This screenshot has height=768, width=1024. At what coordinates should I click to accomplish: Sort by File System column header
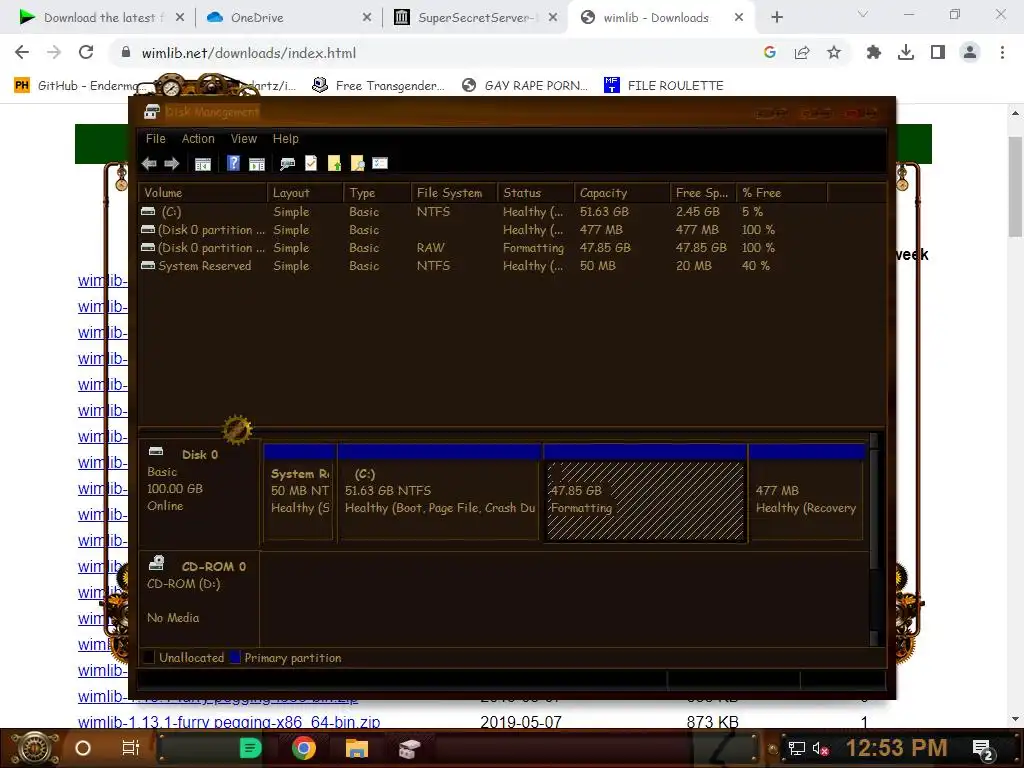pyautogui.click(x=454, y=193)
